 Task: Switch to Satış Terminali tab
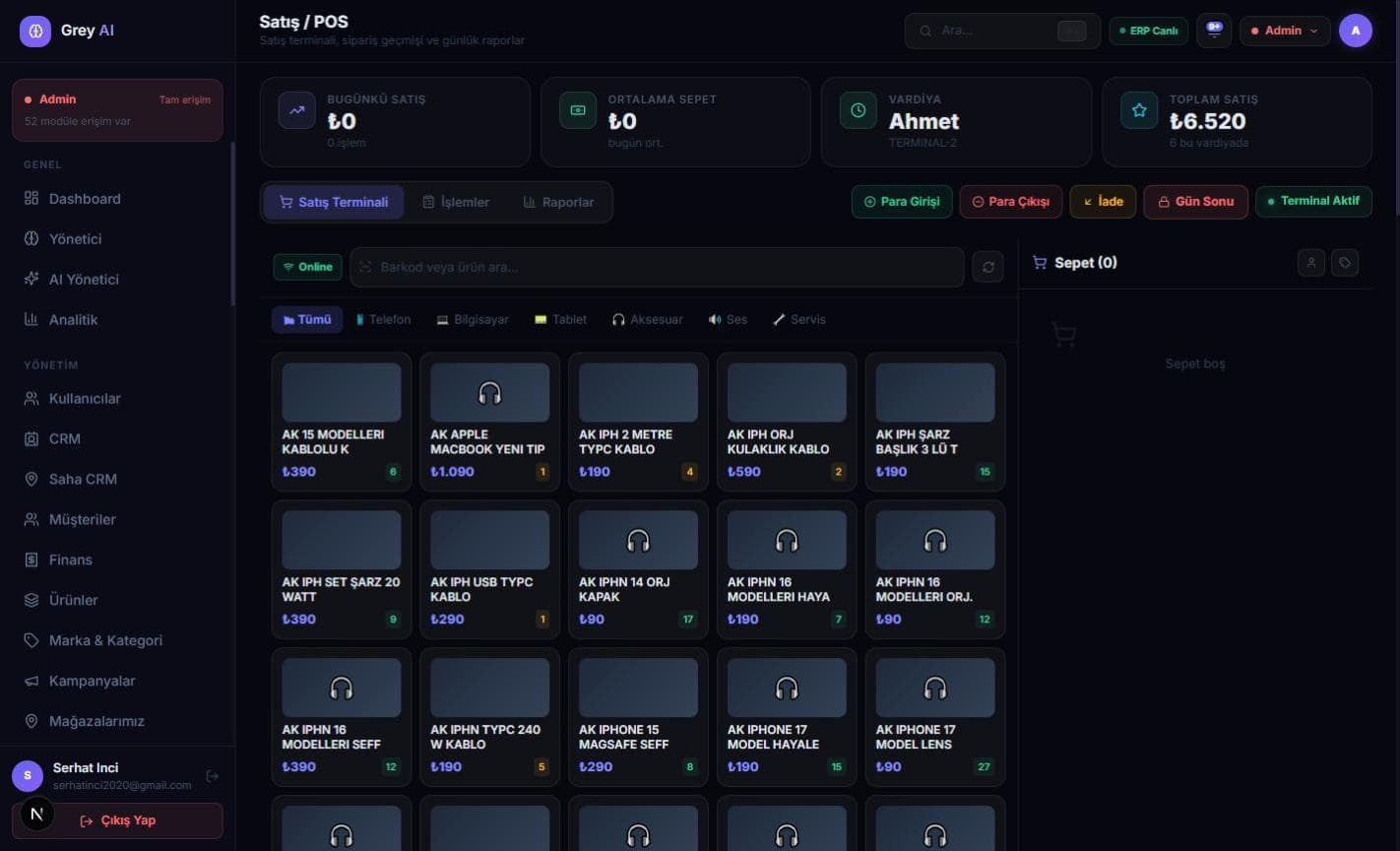334,202
